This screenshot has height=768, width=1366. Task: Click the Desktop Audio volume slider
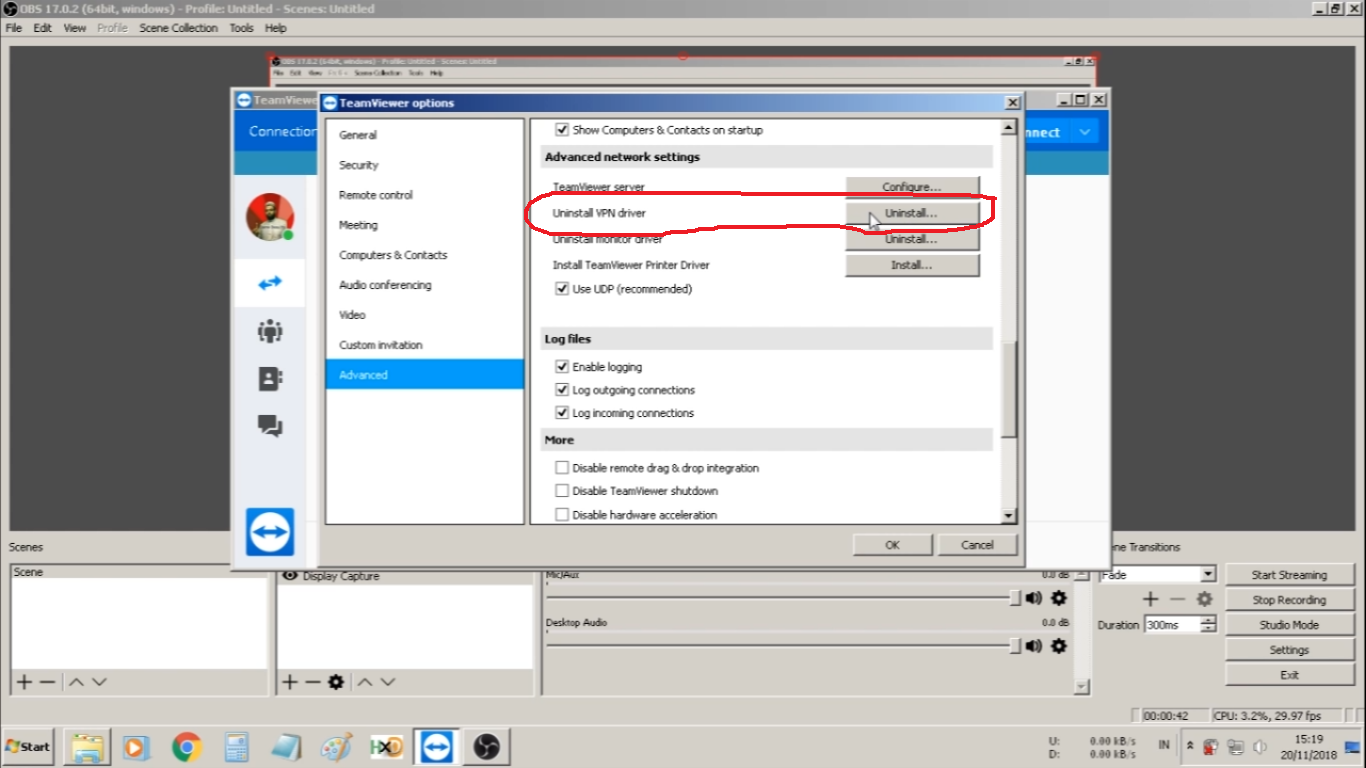[783, 646]
